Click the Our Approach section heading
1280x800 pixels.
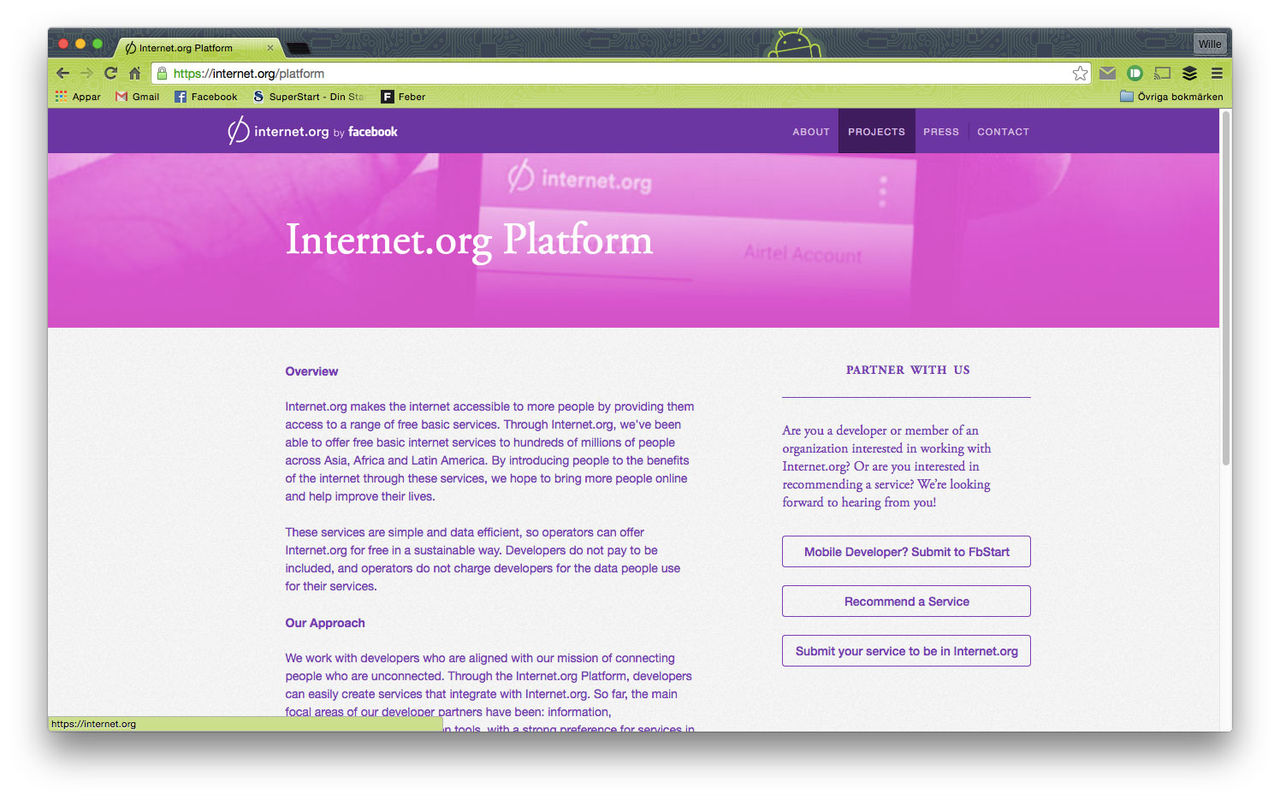point(325,623)
